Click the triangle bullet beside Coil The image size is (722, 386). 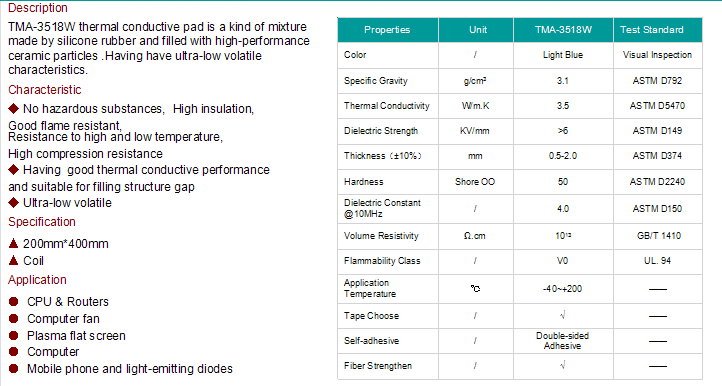13,260
